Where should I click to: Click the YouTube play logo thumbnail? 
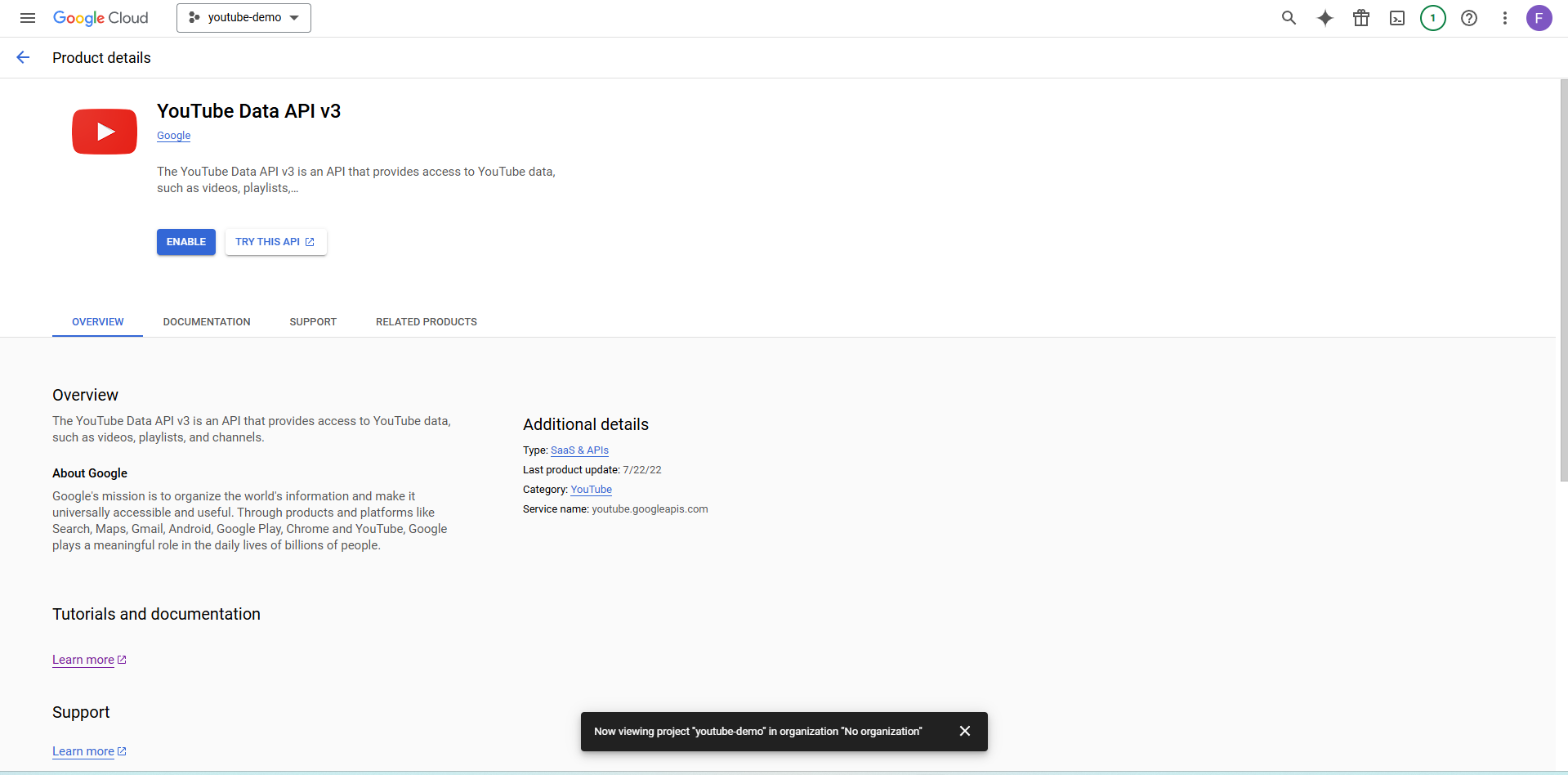click(x=104, y=131)
